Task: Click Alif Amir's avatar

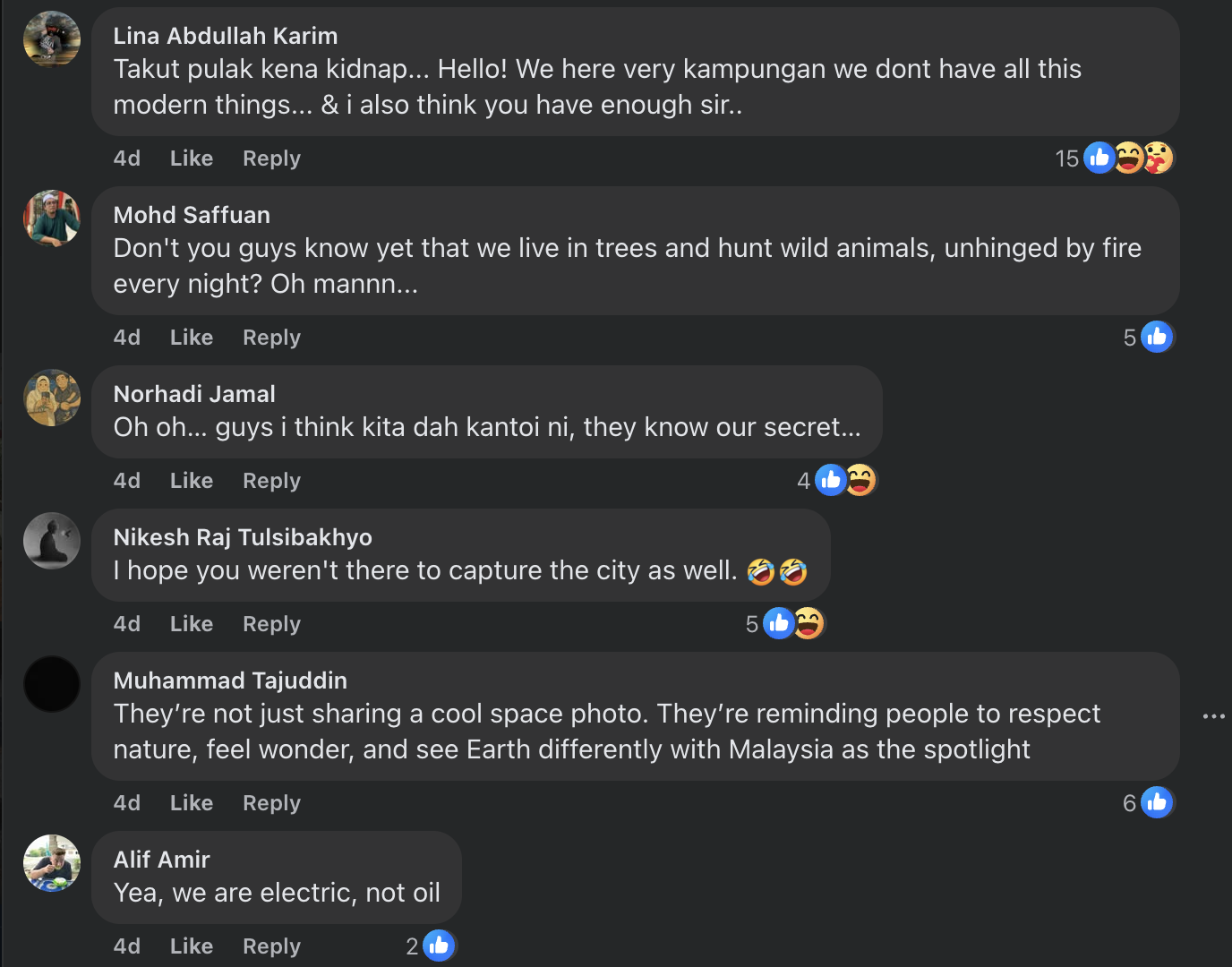Action: (52, 863)
